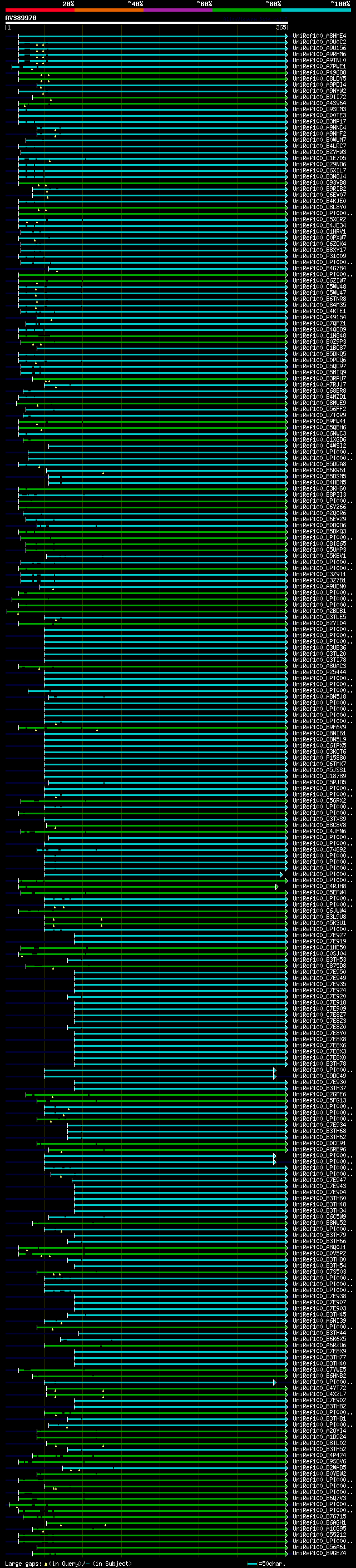Open hit UniRef100_A8HME4

(x=319, y=36)
